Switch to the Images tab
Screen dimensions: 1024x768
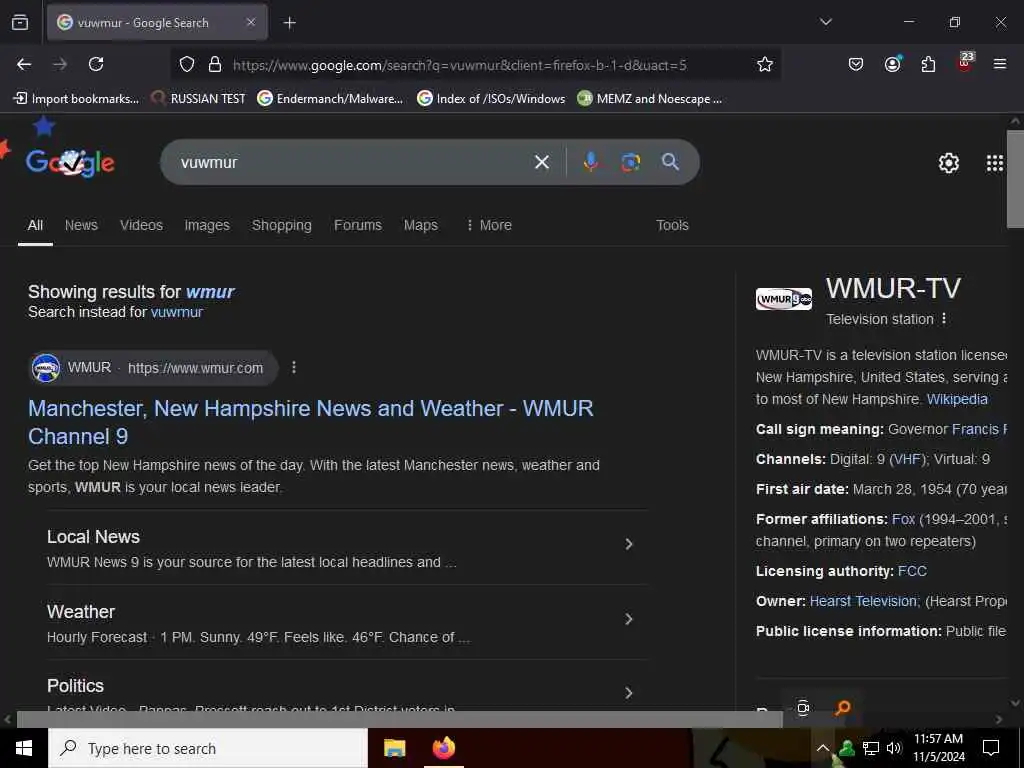(x=207, y=225)
